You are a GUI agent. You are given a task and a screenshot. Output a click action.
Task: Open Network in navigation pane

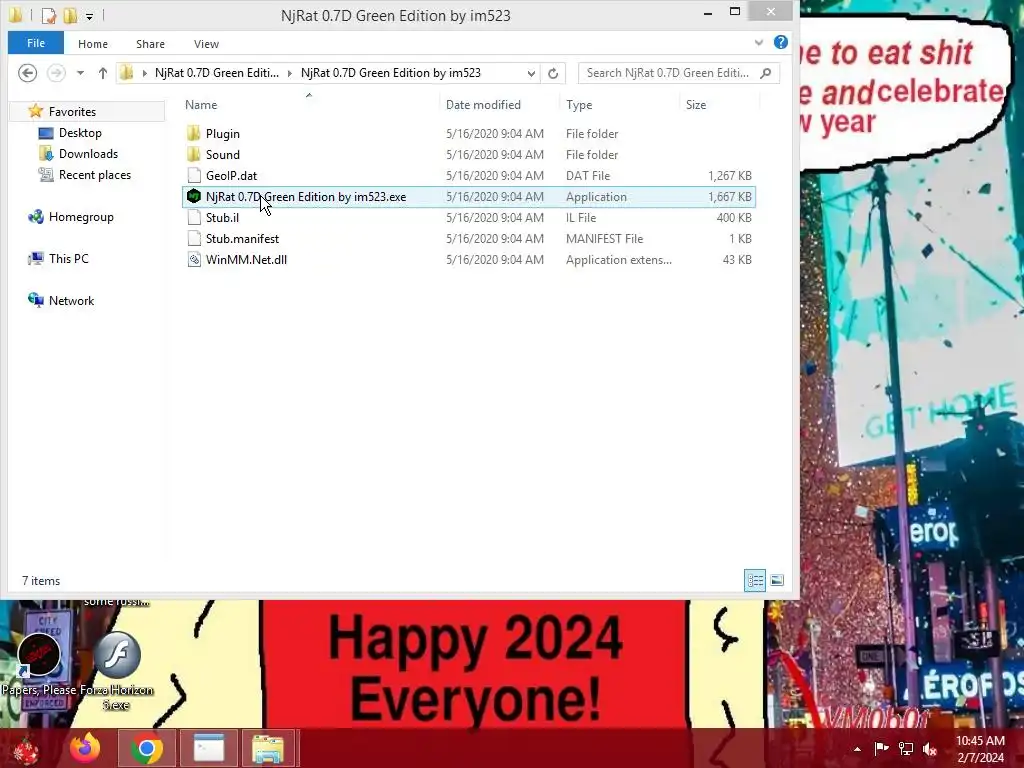click(x=71, y=300)
